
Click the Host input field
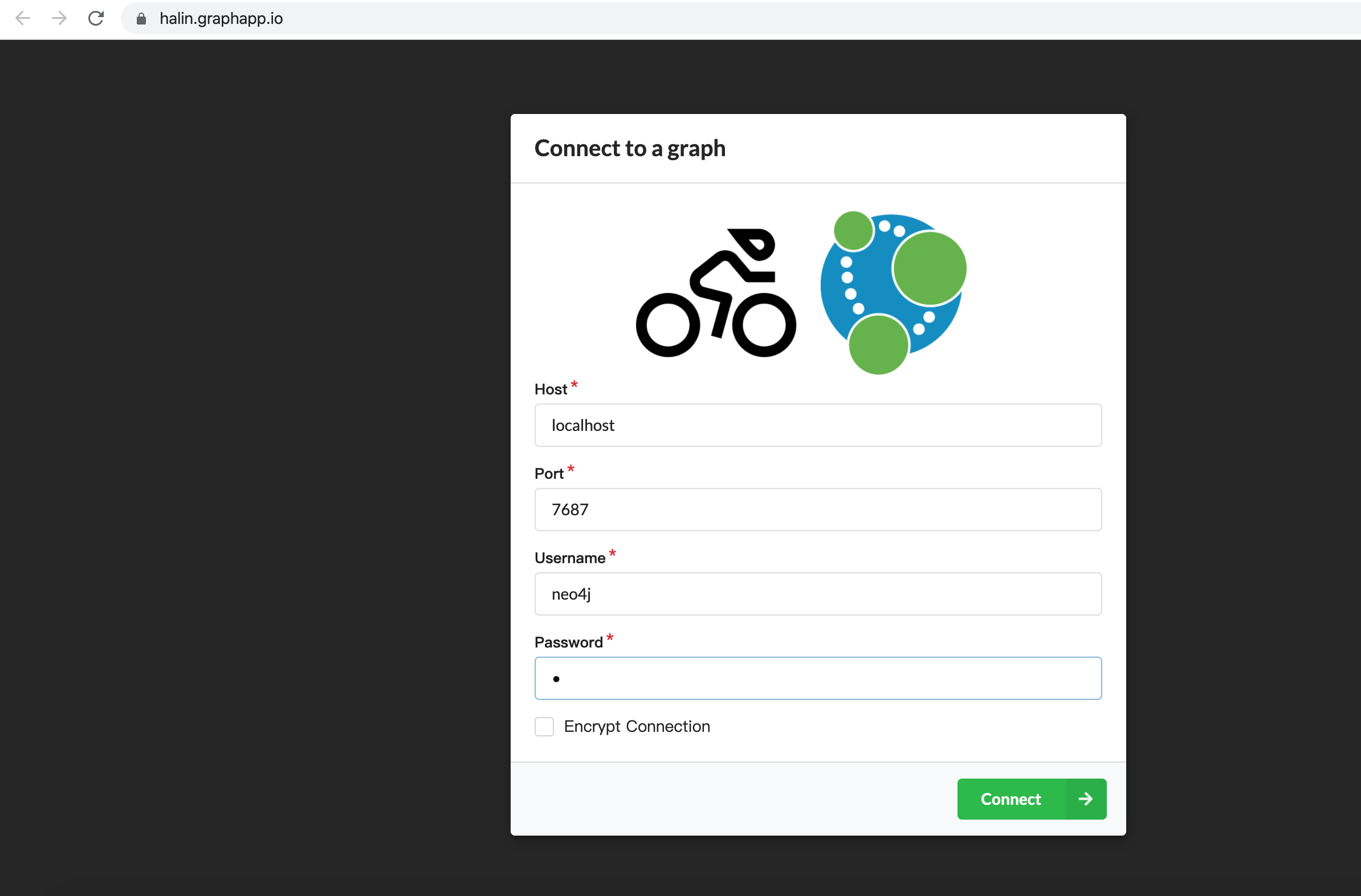pos(818,425)
